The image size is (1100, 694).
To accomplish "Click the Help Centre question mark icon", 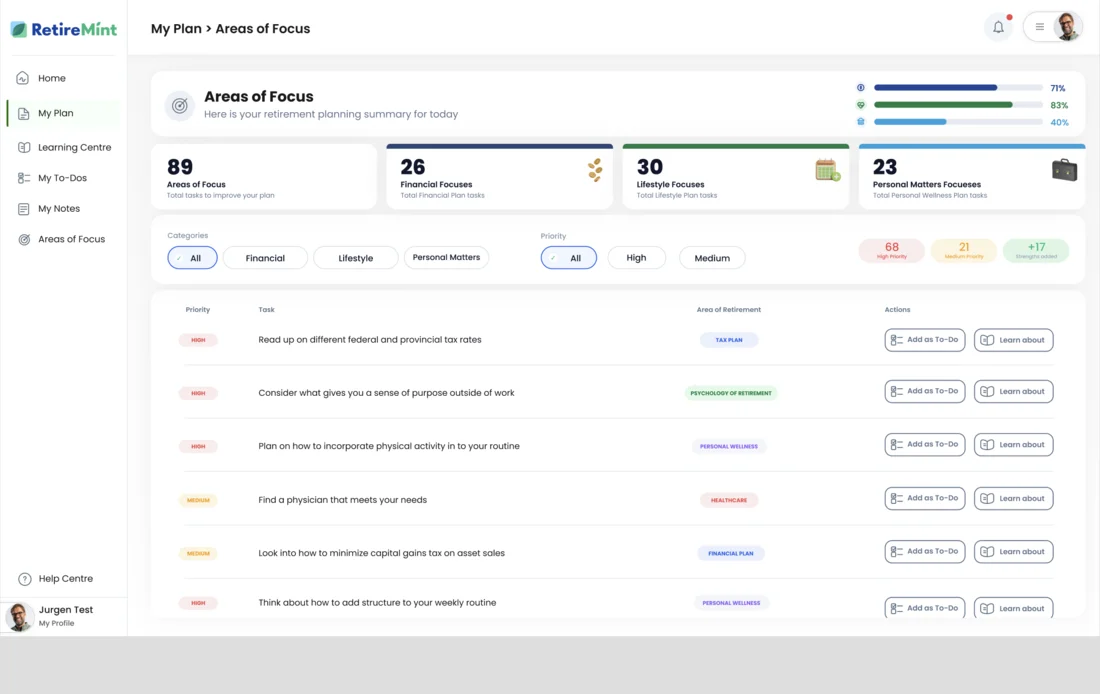I will click(25, 579).
